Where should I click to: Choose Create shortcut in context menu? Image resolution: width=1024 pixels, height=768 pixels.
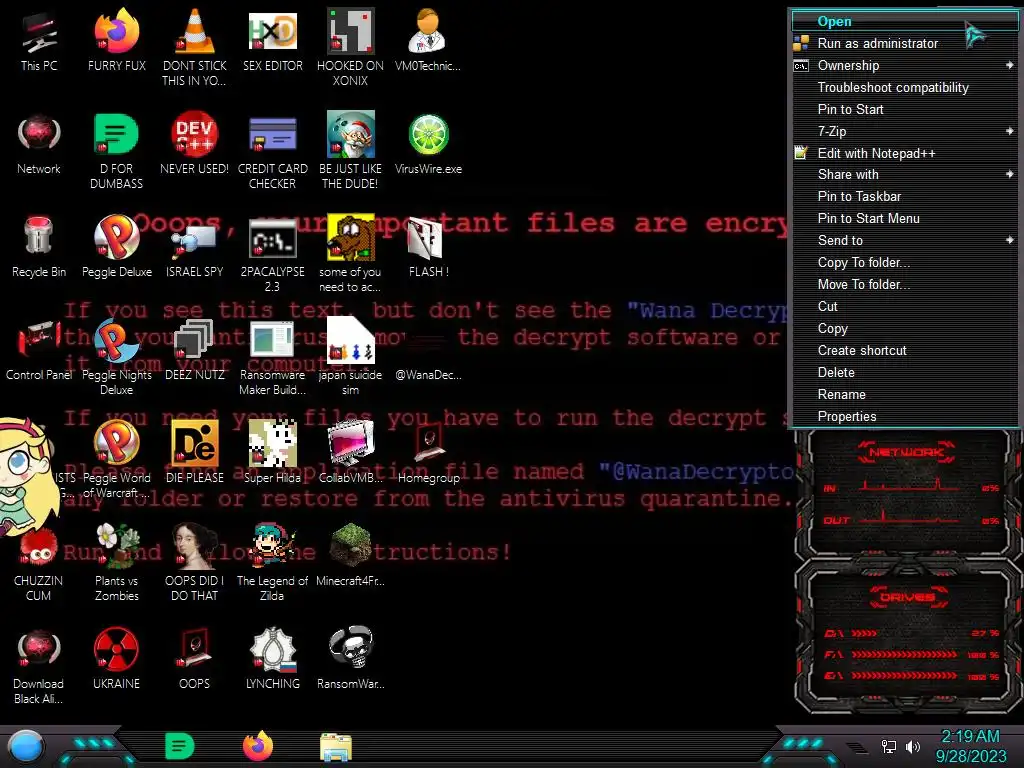[904, 351]
